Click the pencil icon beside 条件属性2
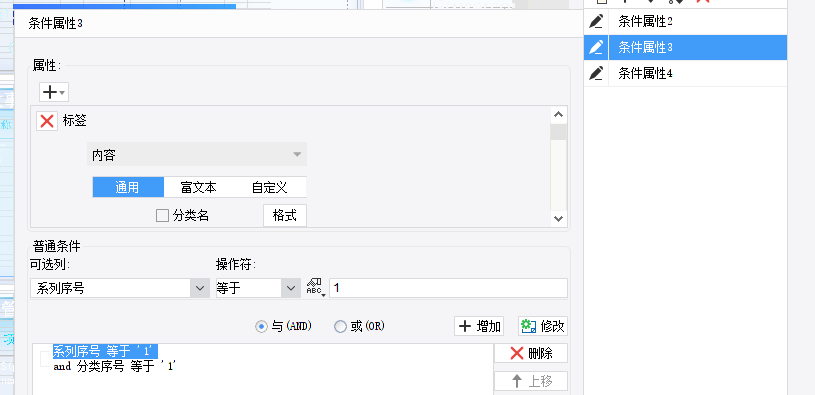 [596, 22]
